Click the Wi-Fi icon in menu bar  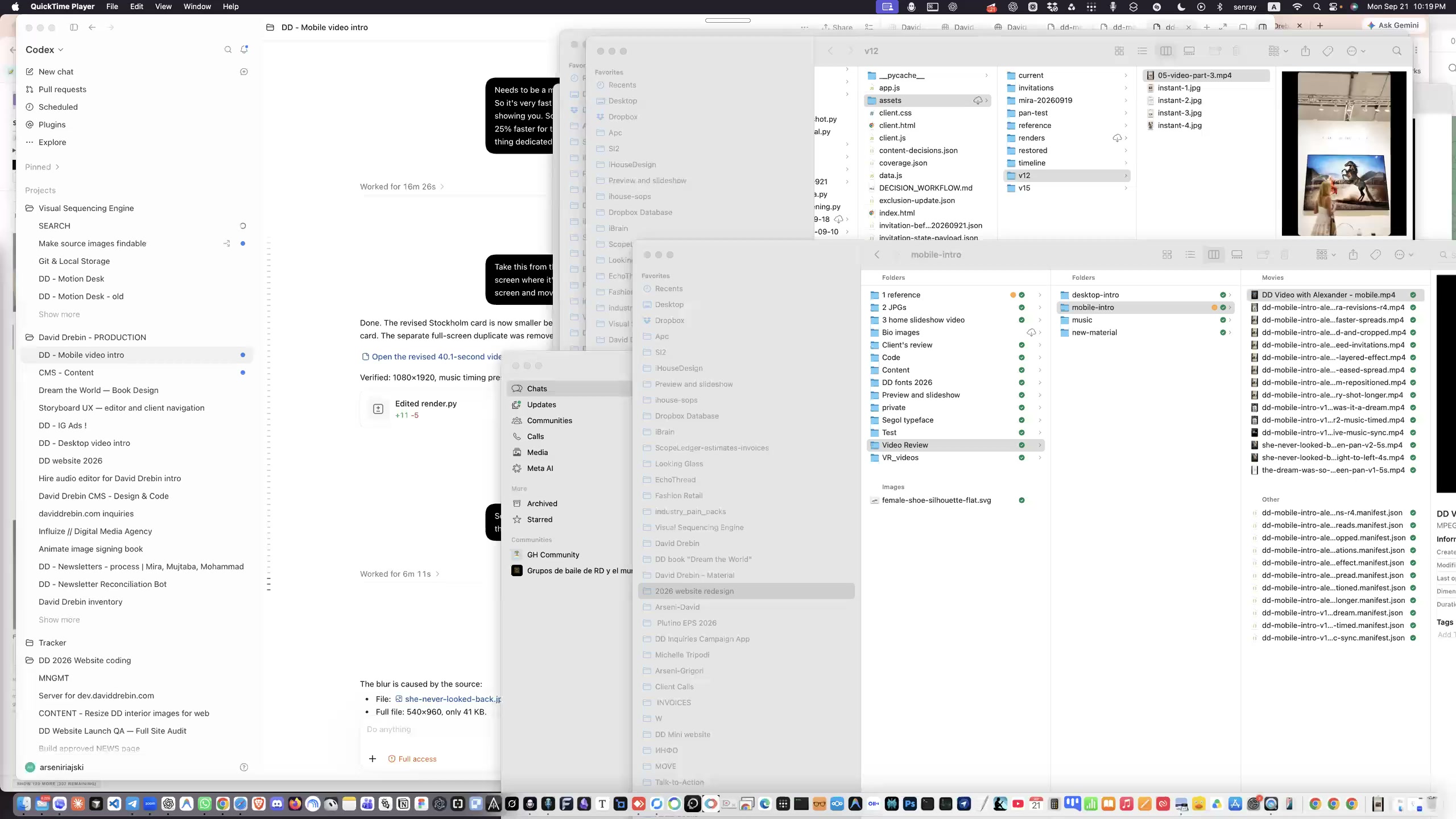coord(1297,7)
